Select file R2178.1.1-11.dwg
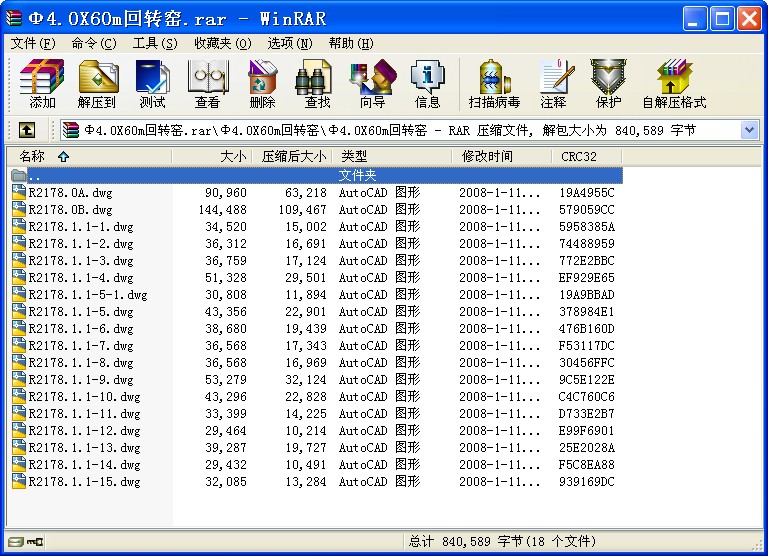 [x=84, y=413]
